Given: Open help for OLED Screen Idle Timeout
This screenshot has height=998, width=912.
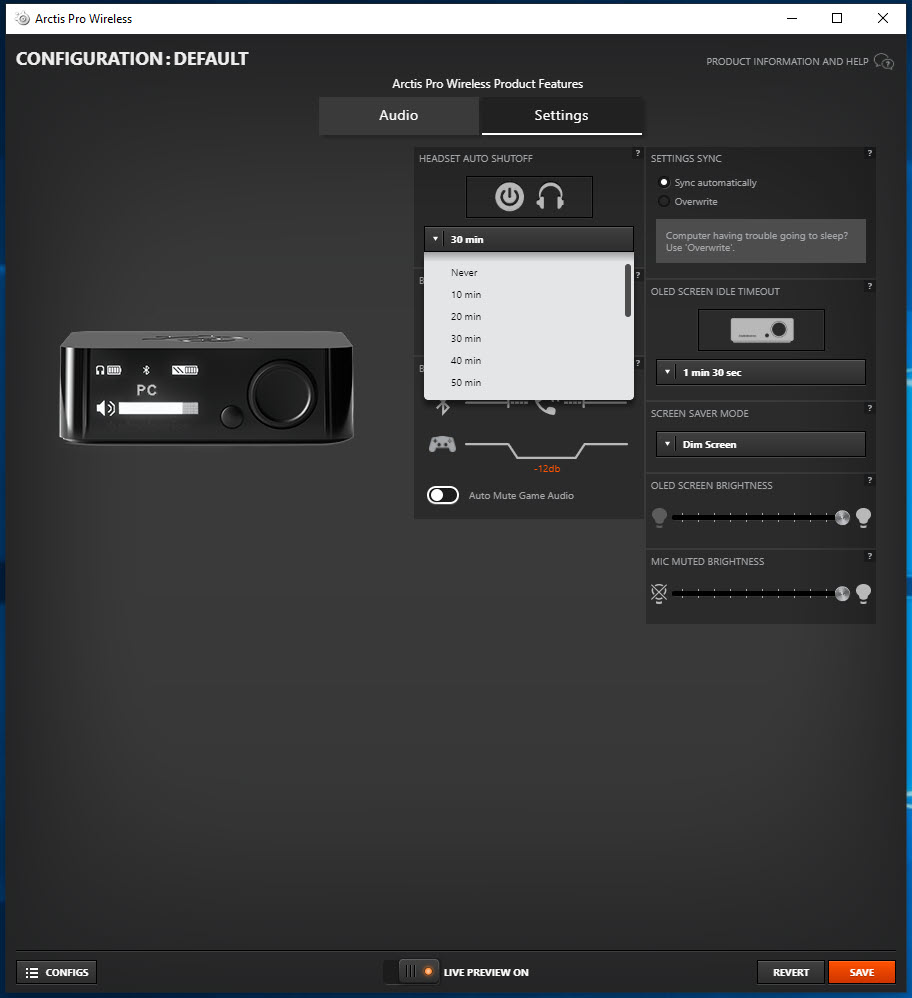Looking at the screenshot, I should (869, 286).
